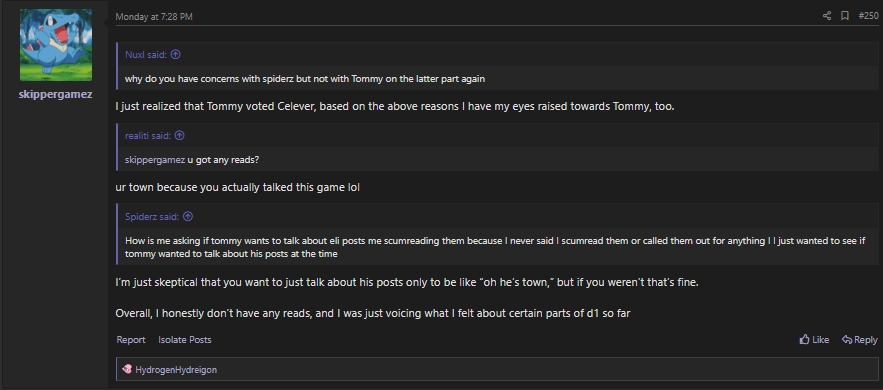883x390 pixels.
Task: Like this post
Action: pos(814,340)
